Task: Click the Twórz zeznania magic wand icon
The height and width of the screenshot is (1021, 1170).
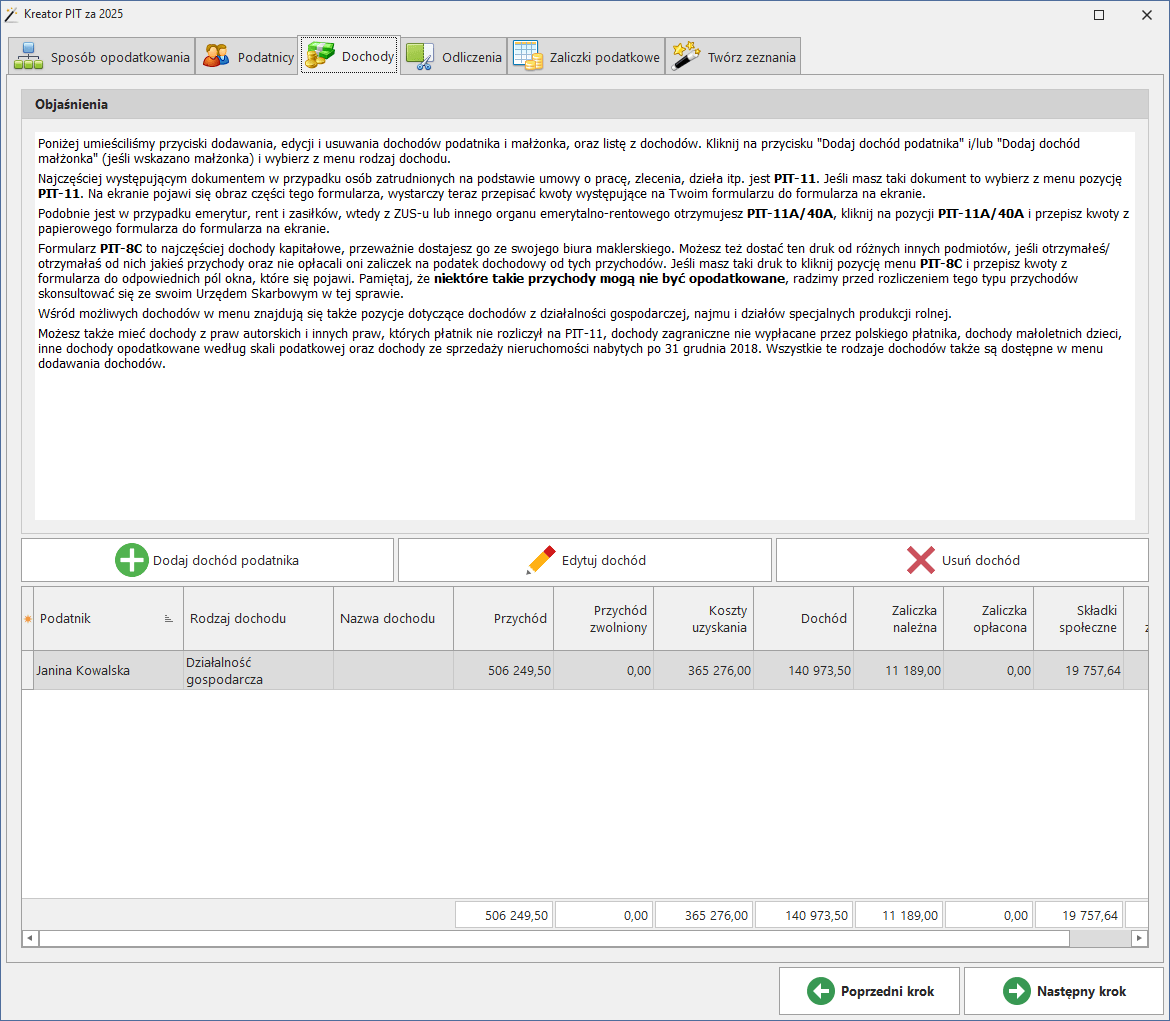Action: (x=686, y=57)
